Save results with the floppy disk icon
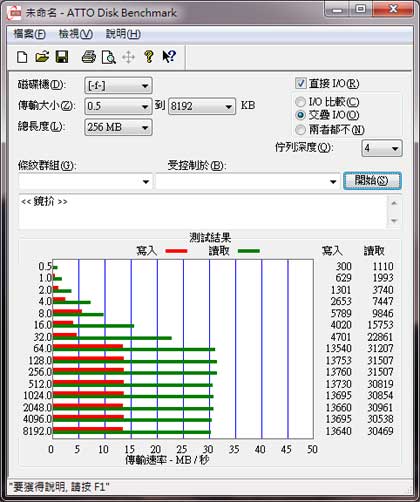 tap(62, 57)
